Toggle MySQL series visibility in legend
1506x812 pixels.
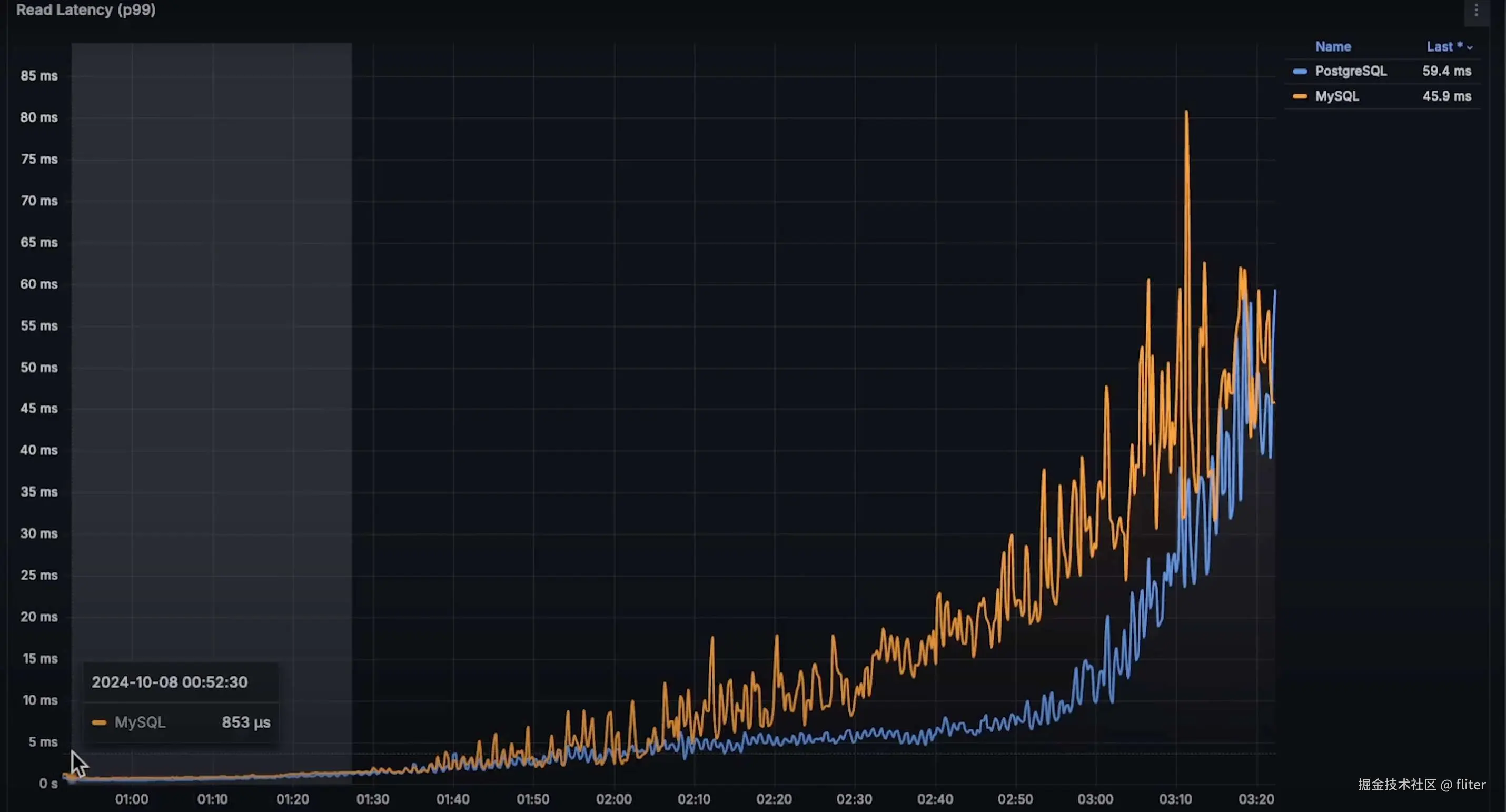coord(1336,96)
